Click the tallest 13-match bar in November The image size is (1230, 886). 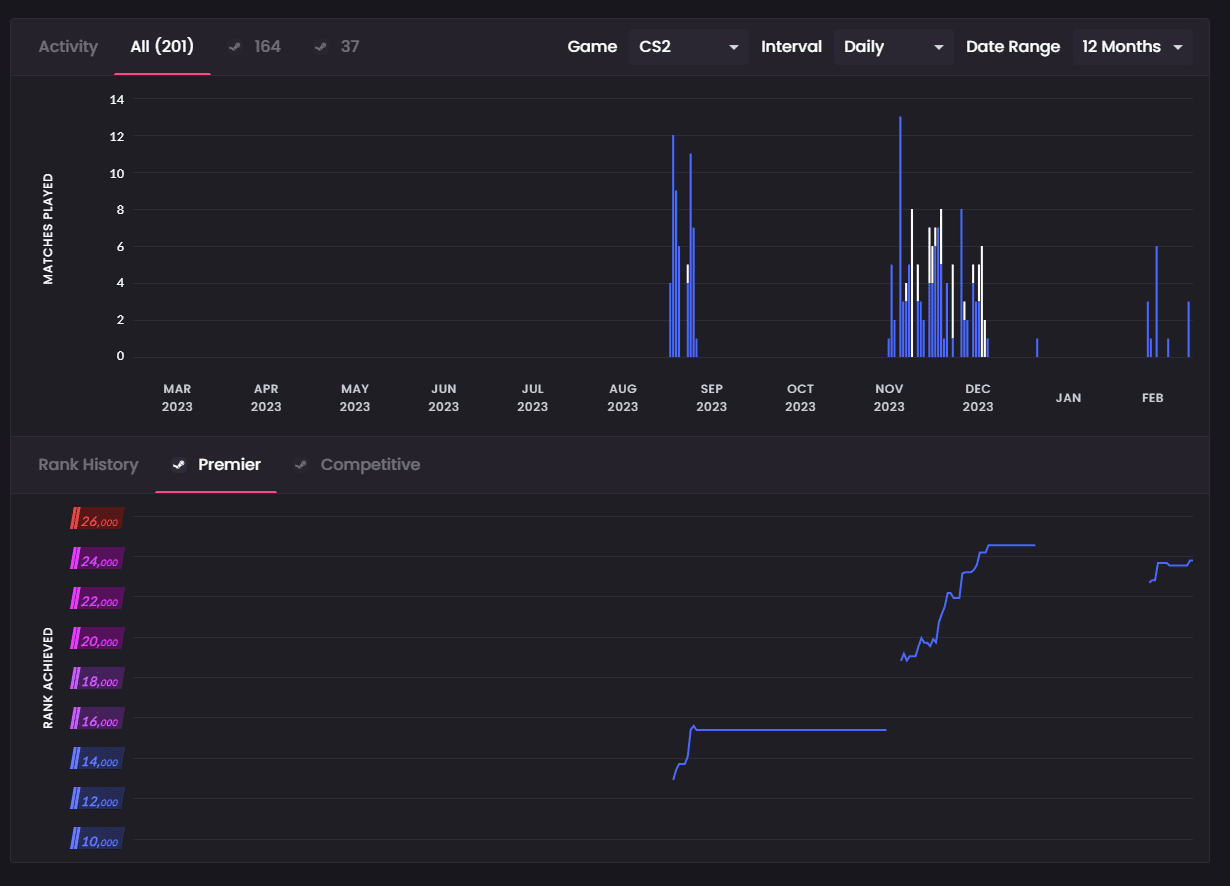[900, 237]
